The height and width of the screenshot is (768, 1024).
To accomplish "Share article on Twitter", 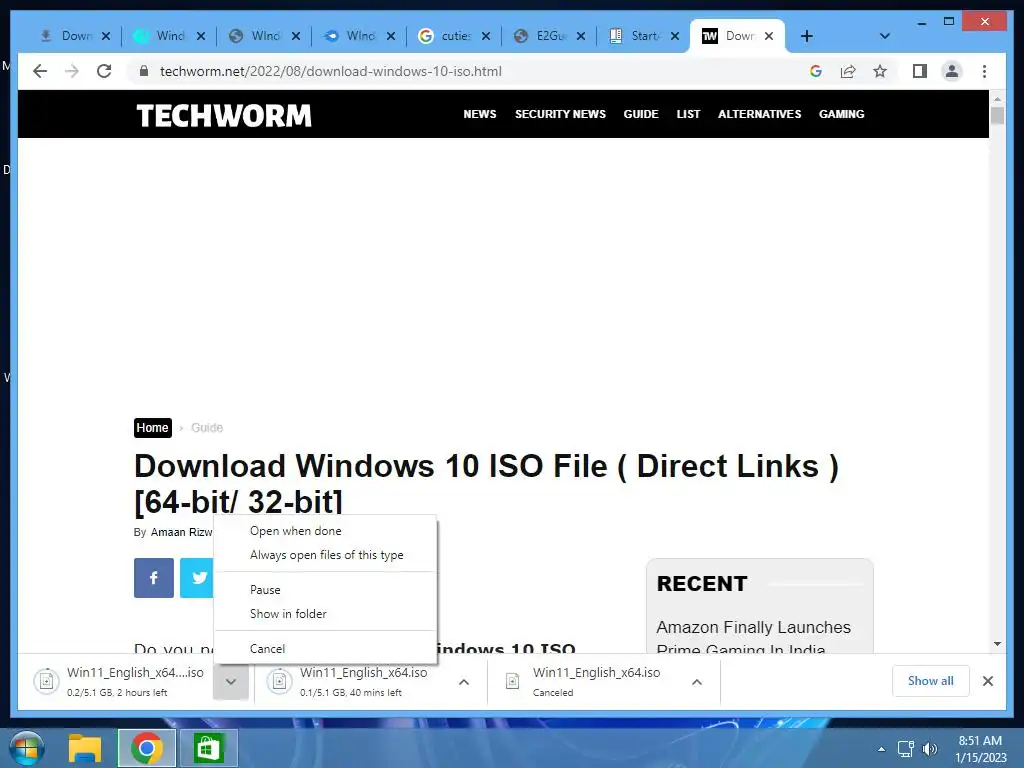I will [197, 578].
